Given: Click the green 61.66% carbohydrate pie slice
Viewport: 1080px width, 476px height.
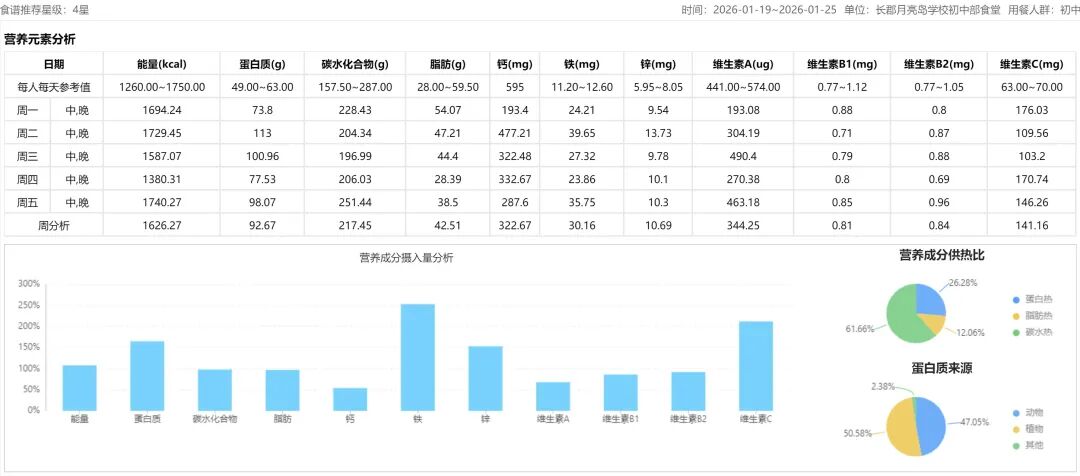Looking at the screenshot, I should tap(901, 317).
